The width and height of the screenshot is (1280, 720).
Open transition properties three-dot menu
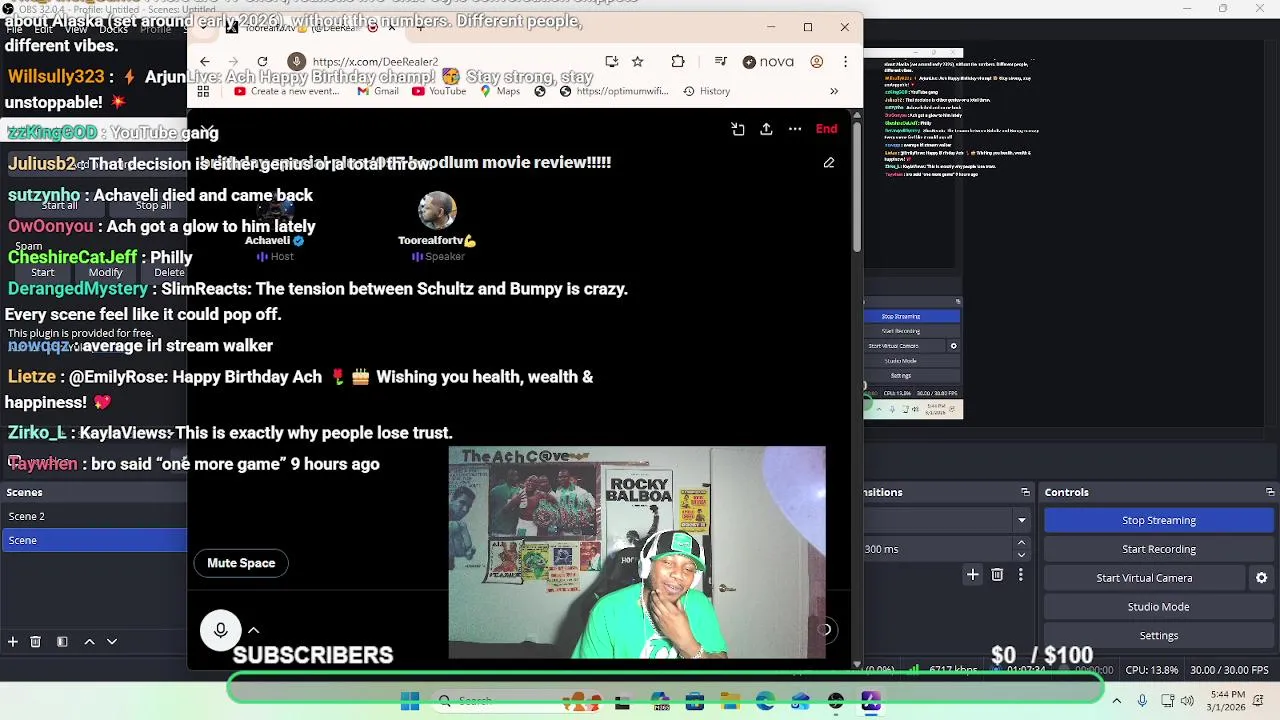pos(1020,574)
